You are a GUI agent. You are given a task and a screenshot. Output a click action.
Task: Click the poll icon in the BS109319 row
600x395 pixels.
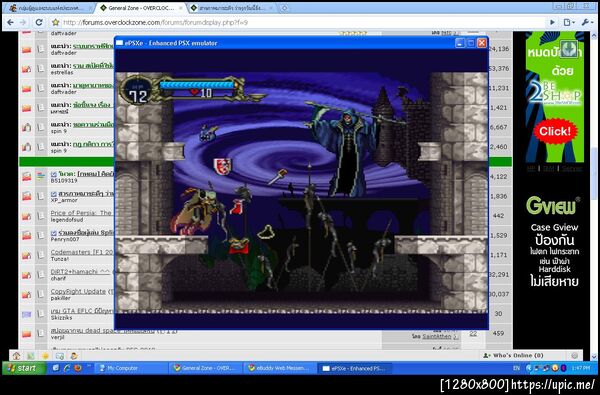41,176
